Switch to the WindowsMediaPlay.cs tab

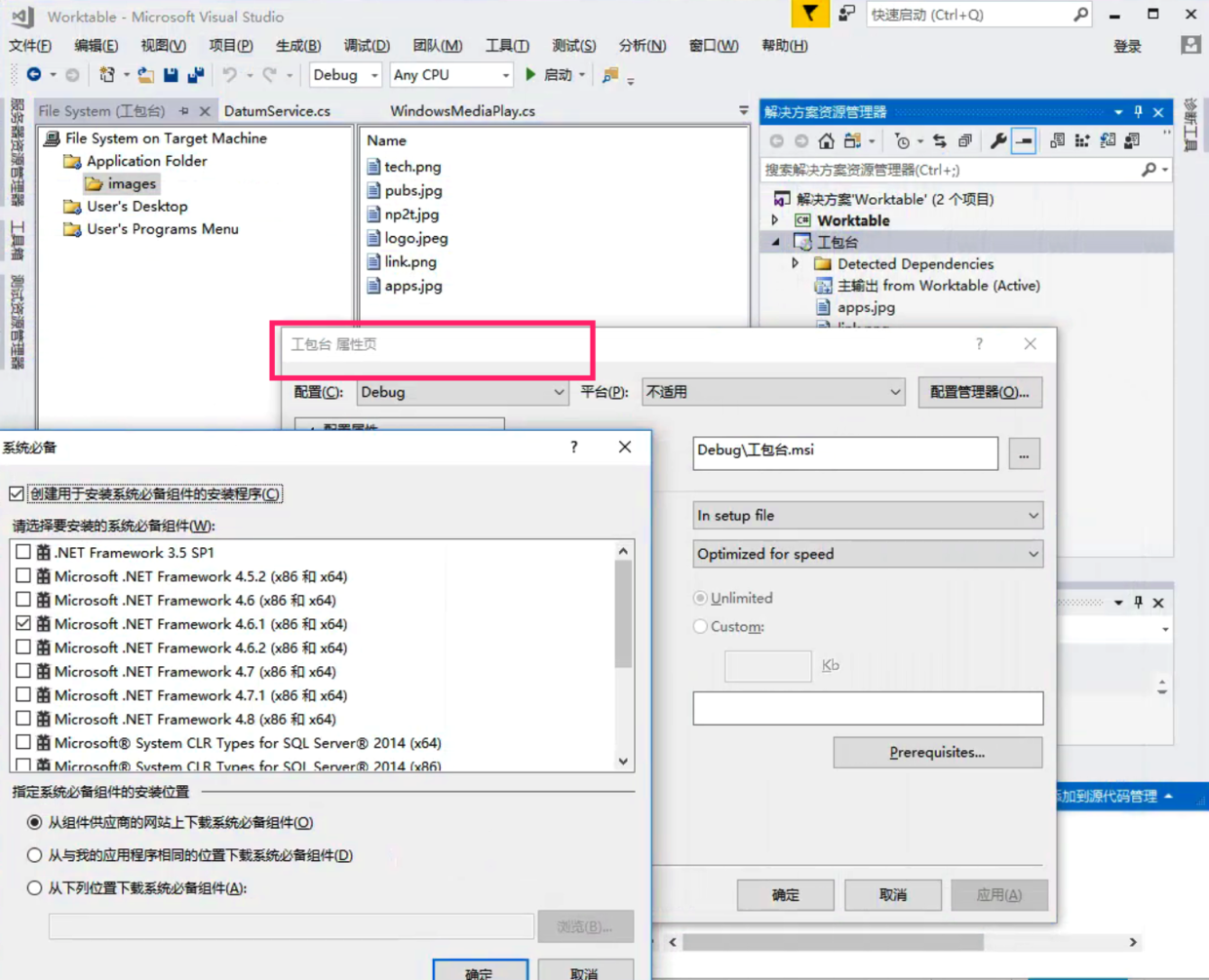[x=463, y=111]
